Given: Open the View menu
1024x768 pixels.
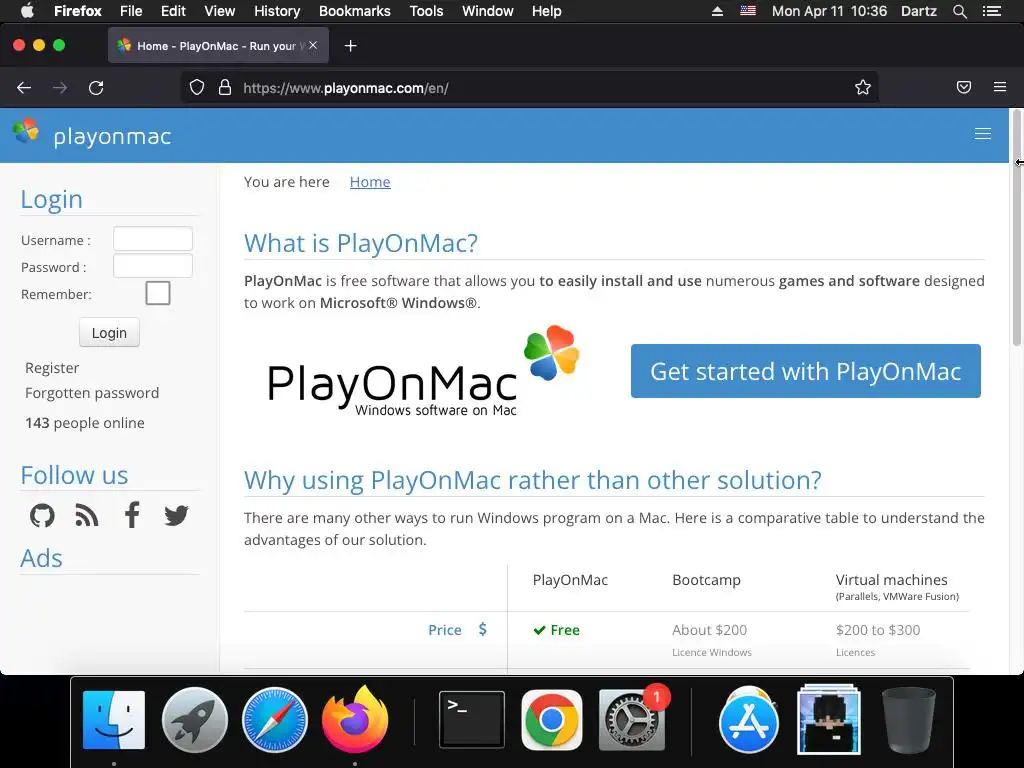Looking at the screenshot, I should pyautogui.click(x=219, y=11).
